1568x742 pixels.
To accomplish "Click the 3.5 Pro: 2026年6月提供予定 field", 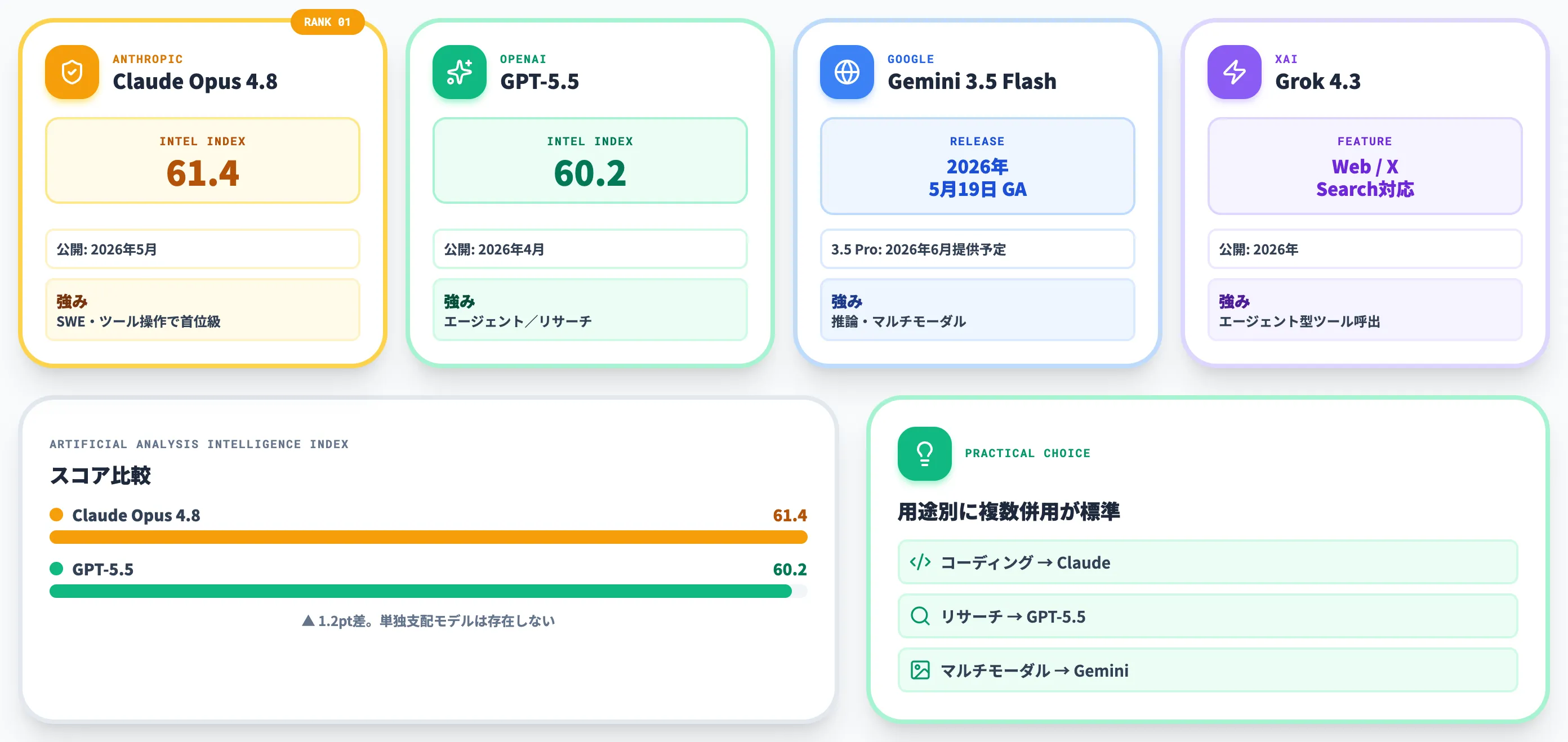I will point(978,249).
